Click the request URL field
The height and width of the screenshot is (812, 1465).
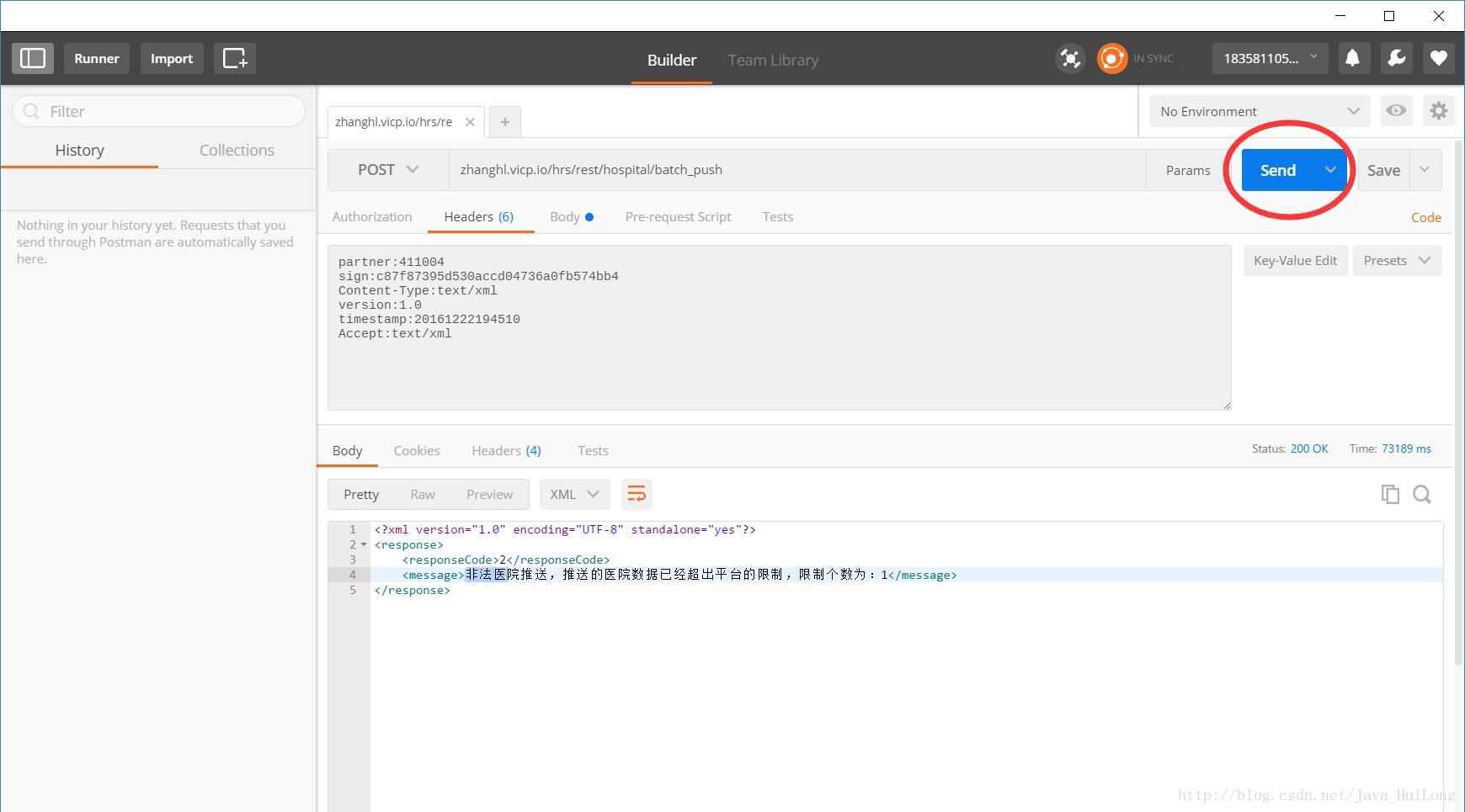tap(797, 170)
